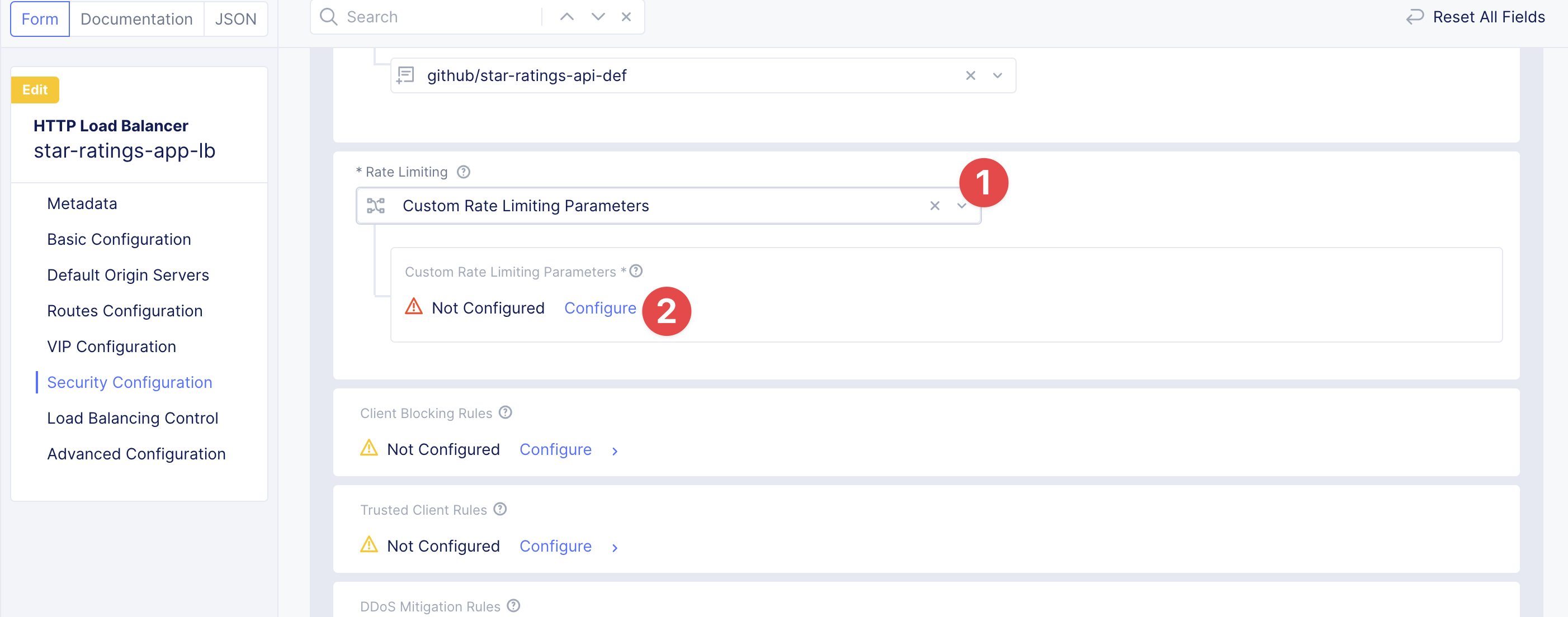Click the search magnifier icon
1568x617 pixels.
(328, 17)
